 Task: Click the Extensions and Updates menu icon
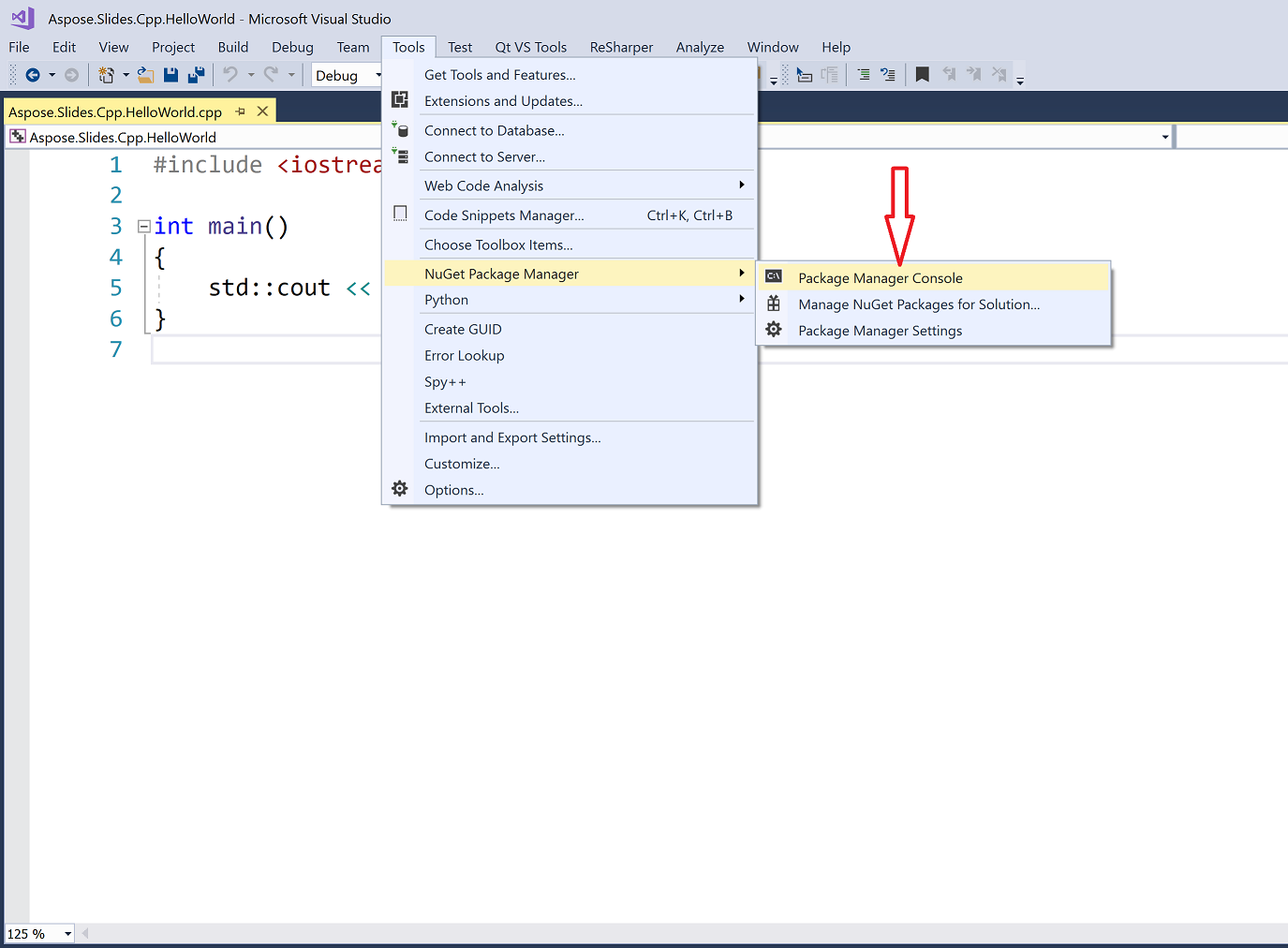click(400, 100)
